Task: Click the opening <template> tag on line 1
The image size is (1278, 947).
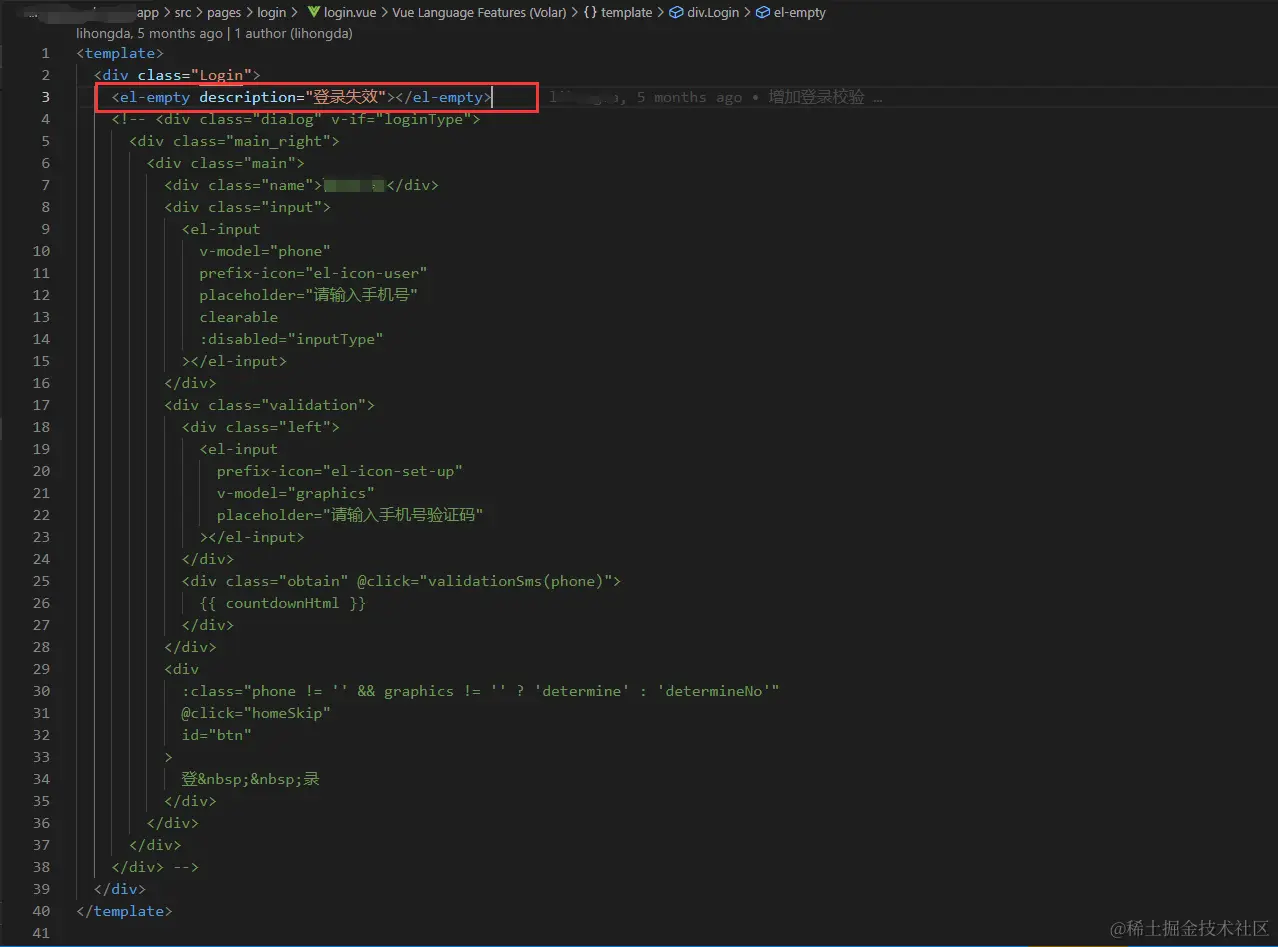Action: tap(120, 53)
